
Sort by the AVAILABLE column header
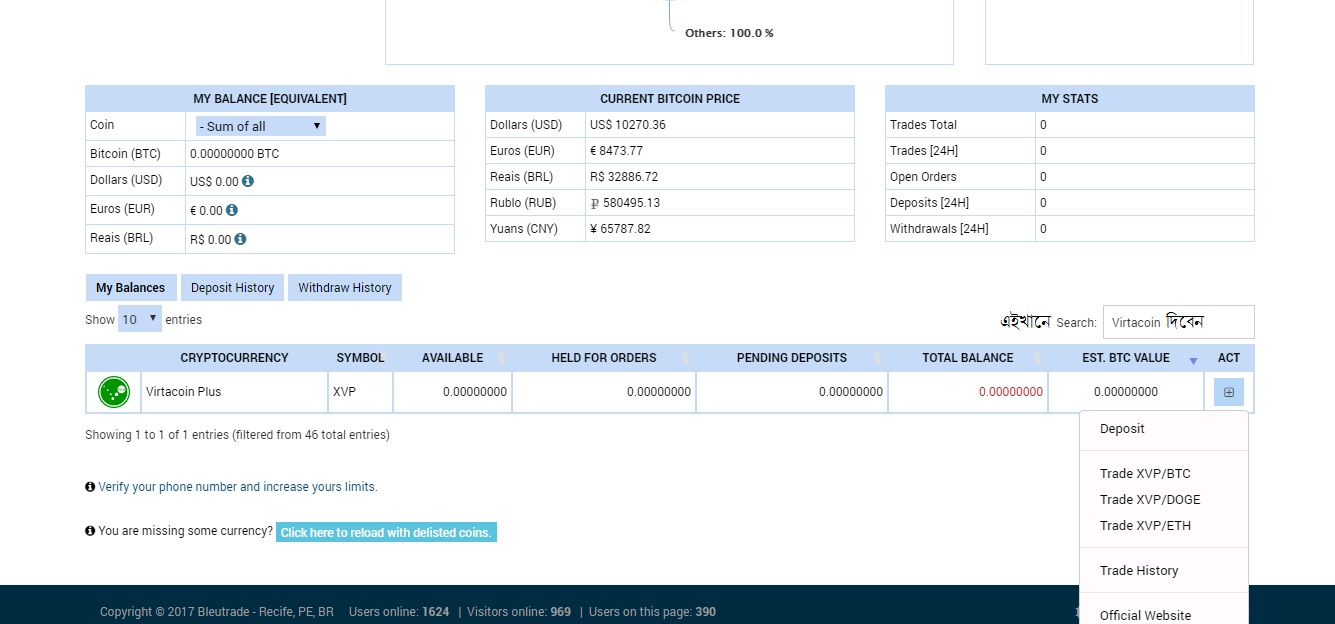pyautogui.click(x=452, y=358)
